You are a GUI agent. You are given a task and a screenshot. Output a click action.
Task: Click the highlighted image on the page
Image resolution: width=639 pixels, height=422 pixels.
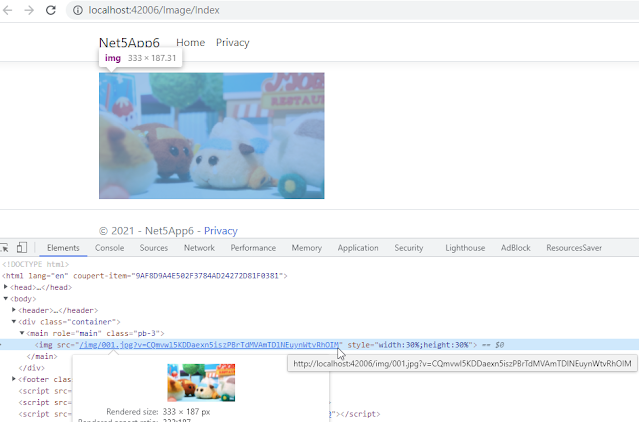pos(212,136)
